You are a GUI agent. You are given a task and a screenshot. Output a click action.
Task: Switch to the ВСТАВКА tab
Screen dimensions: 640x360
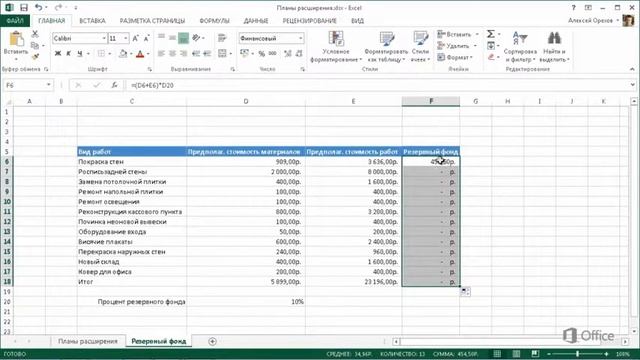coord(92,20)
